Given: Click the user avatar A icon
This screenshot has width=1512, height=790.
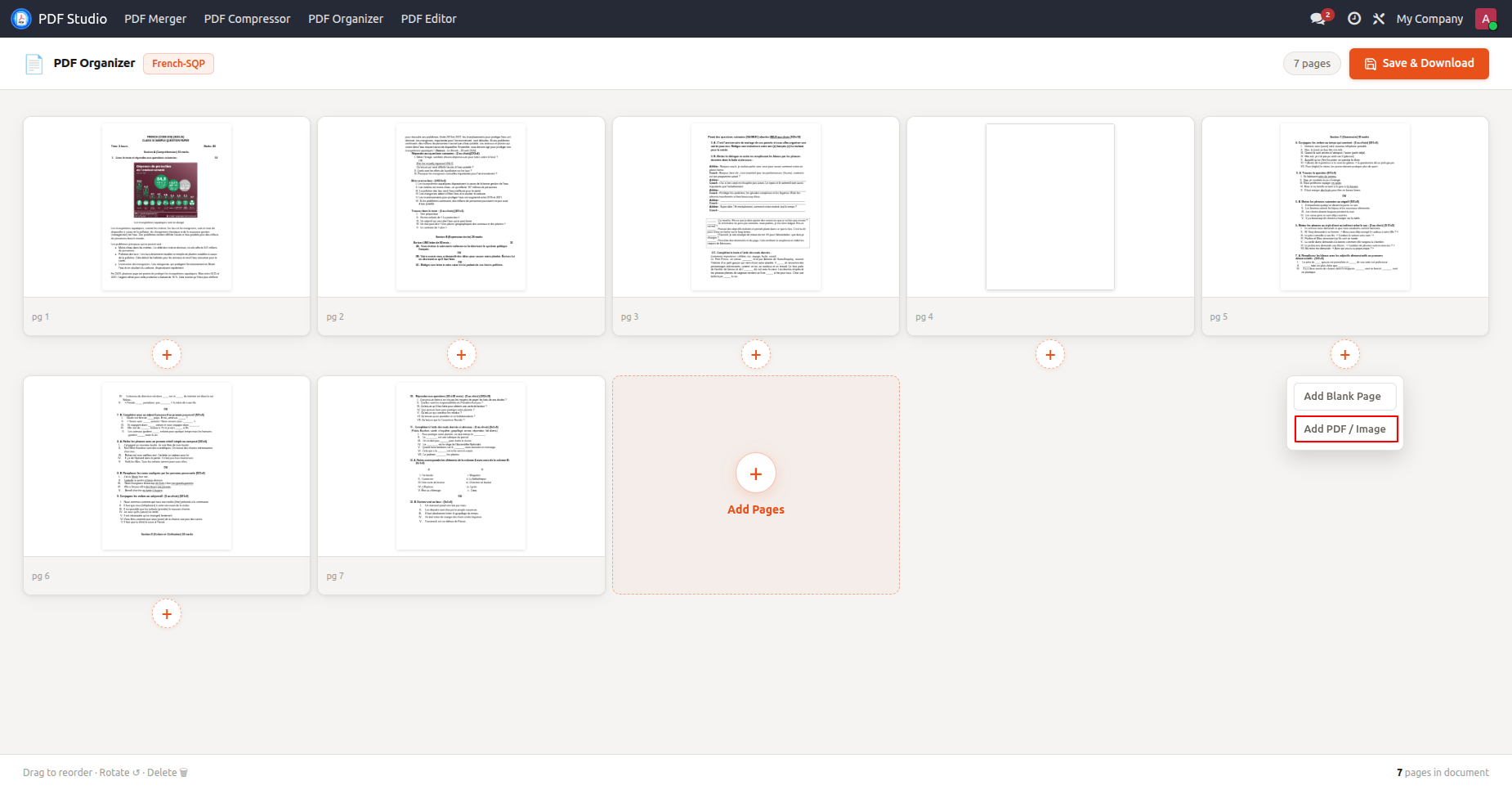Looking at the screenshot, I should pos(1486,19).
